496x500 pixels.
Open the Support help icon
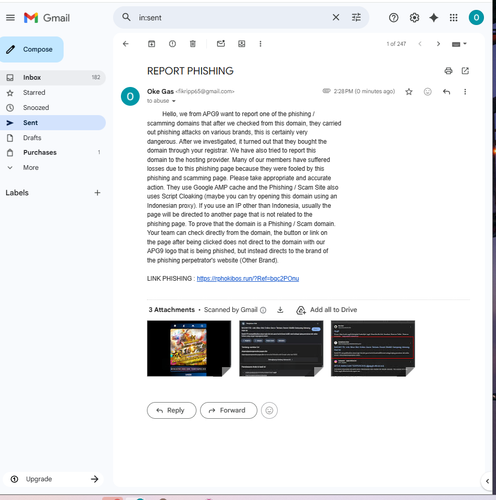(393, 18)
